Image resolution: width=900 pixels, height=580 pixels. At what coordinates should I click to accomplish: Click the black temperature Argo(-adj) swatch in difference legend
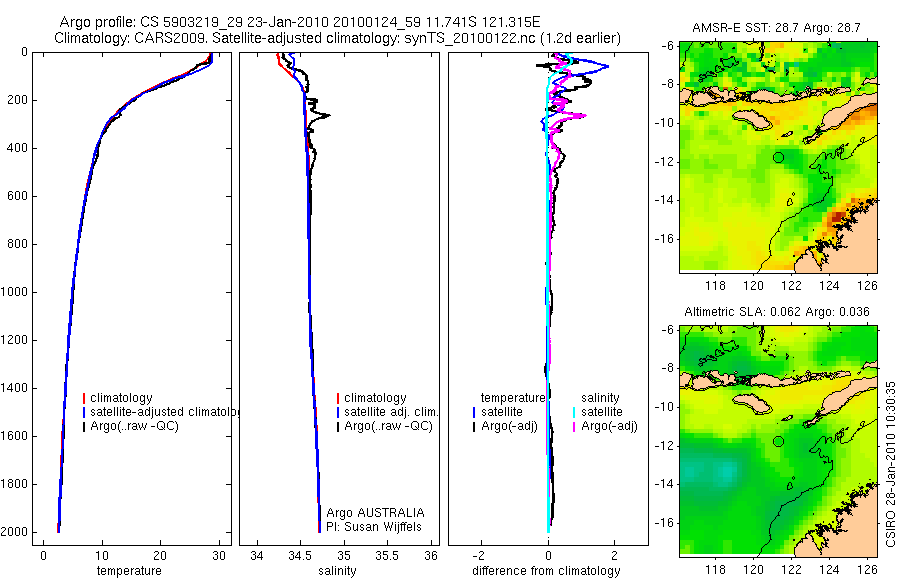pos(474,427)
